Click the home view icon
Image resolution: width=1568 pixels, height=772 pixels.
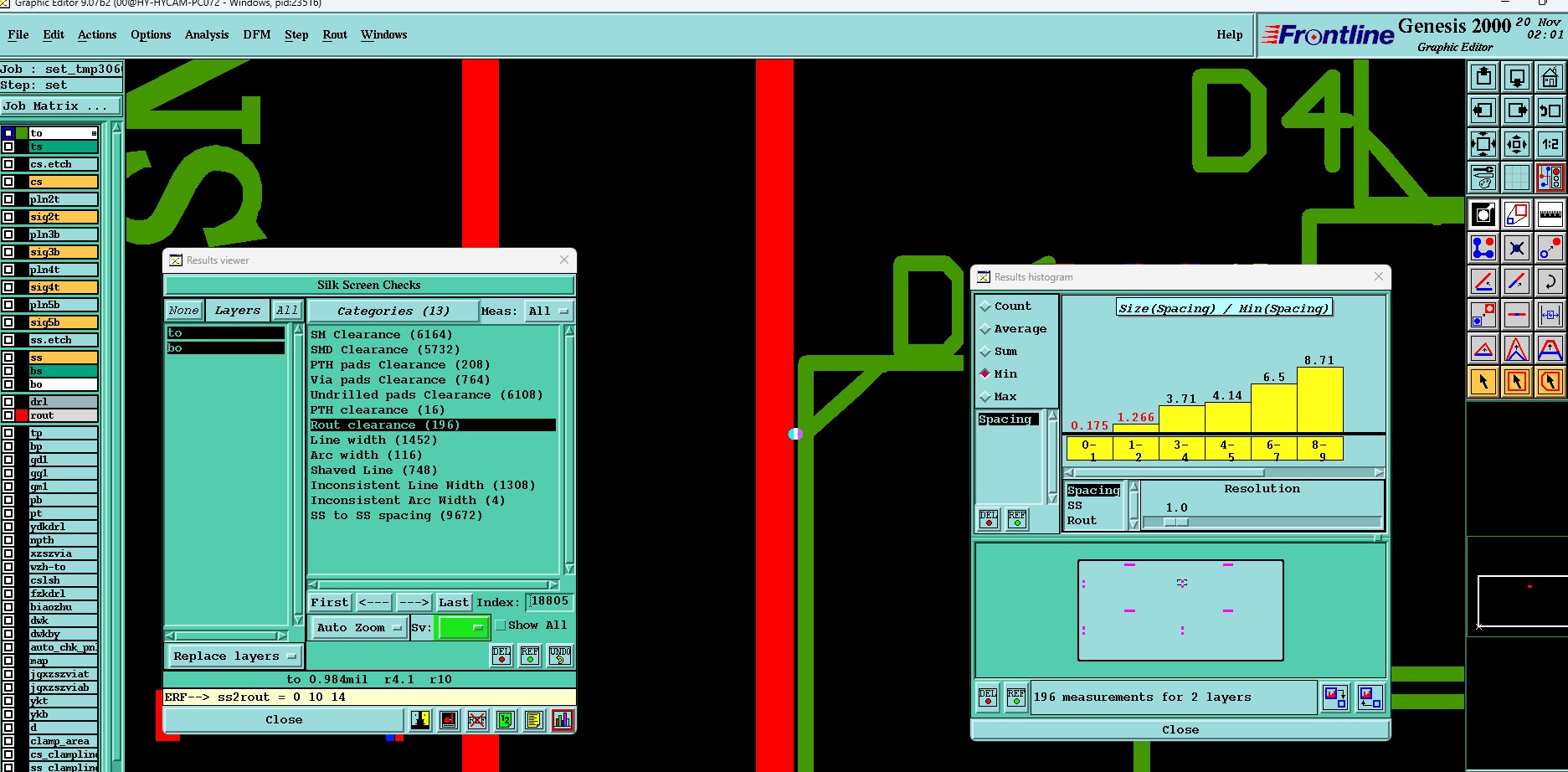click(1550, 78)
